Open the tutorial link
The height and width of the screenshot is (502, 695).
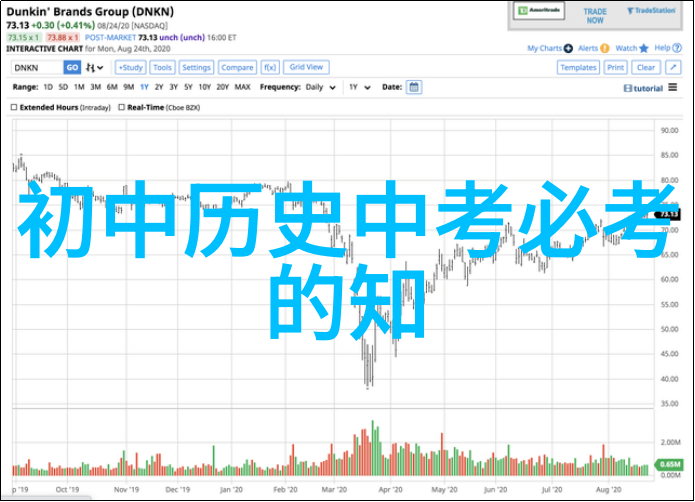coord(644,88)
